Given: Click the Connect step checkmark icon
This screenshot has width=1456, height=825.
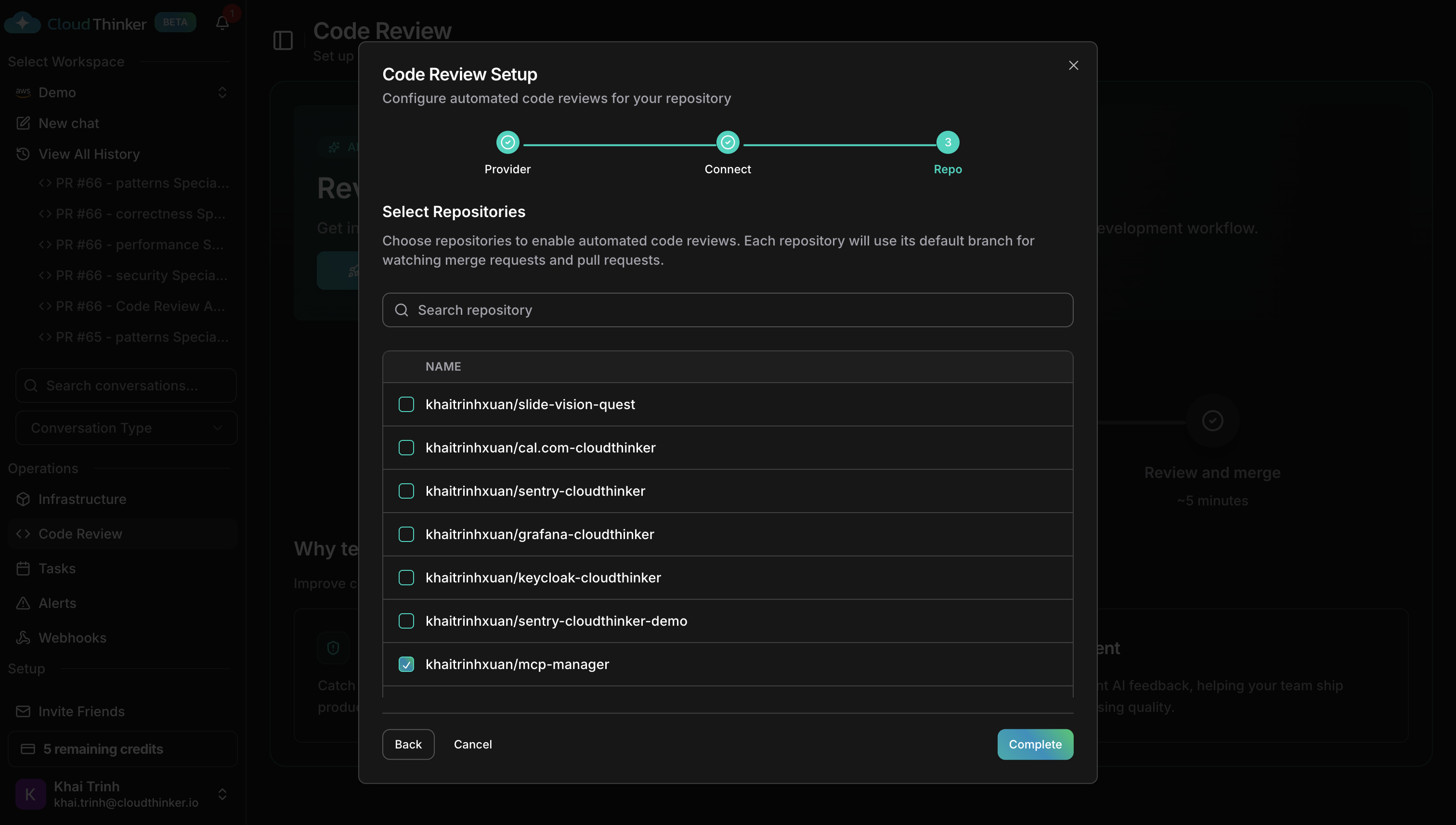Looking at the screenshot, I should [x=727, y=143].
